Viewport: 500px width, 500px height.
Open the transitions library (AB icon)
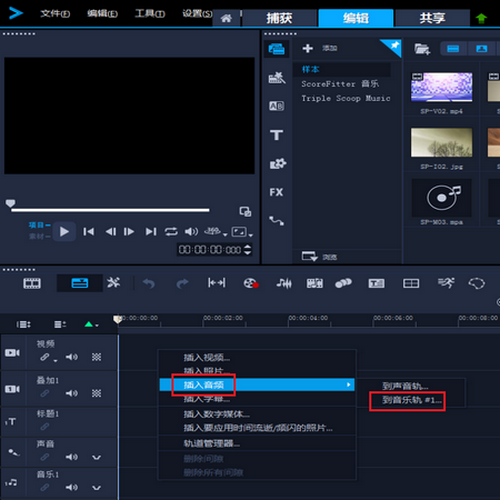click(276, 106)
